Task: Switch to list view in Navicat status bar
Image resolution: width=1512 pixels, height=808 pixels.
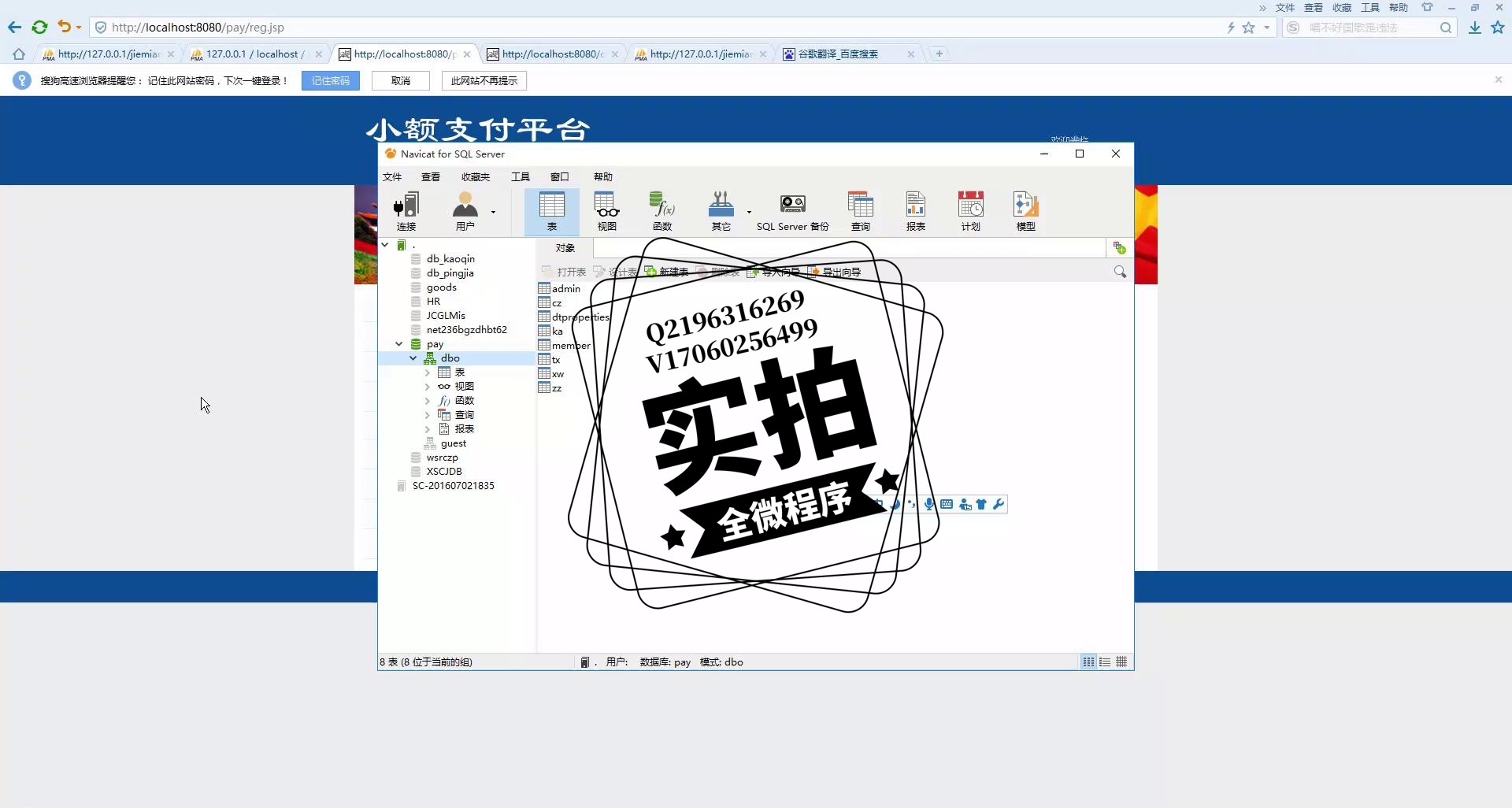Action: click(1088, 662)
